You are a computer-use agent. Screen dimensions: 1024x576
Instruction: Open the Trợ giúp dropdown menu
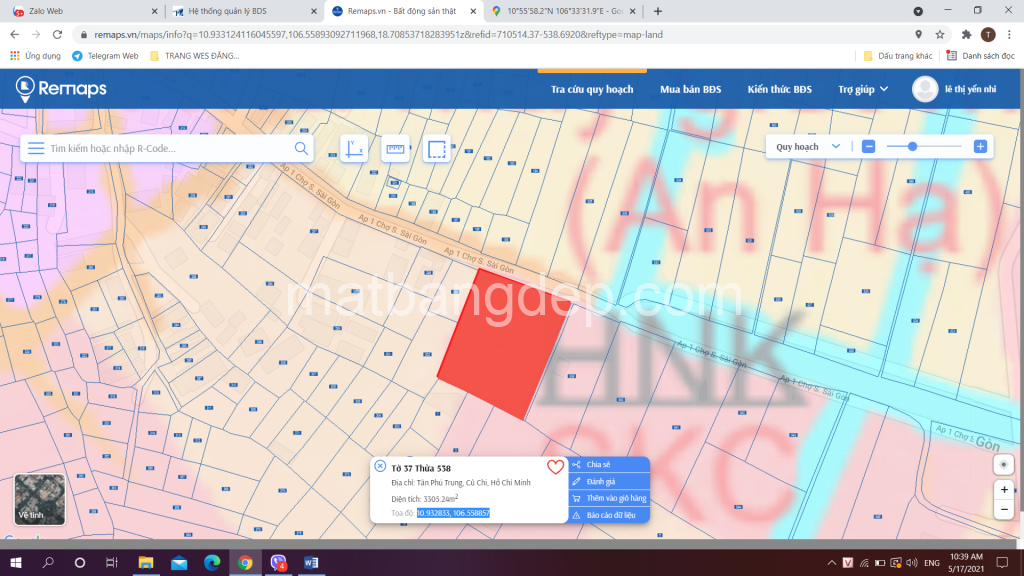click(863, 89)
